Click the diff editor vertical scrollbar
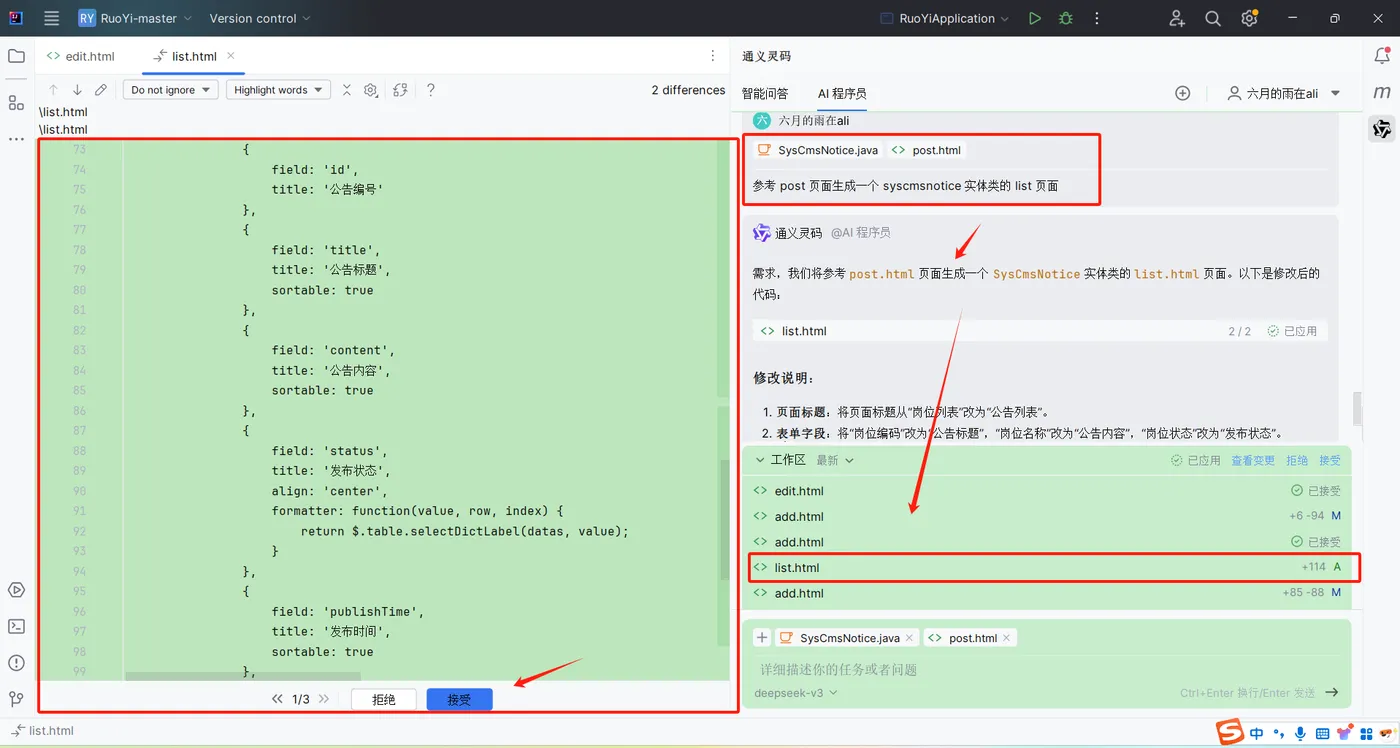This screenshot has height=748, width=1400. 725,520
